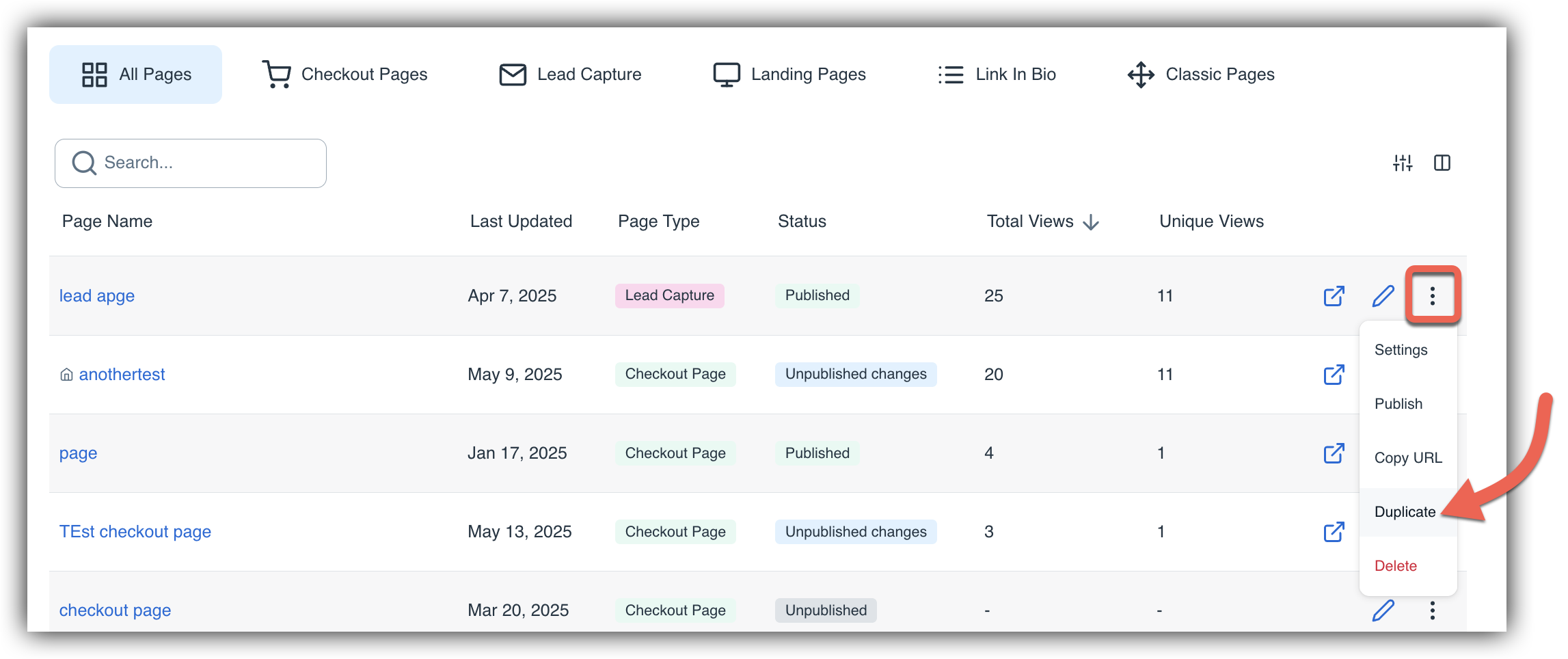Open TEst checkout page in a new tab
Viewport: 1568px width, 659px height.
[1334, 532]
